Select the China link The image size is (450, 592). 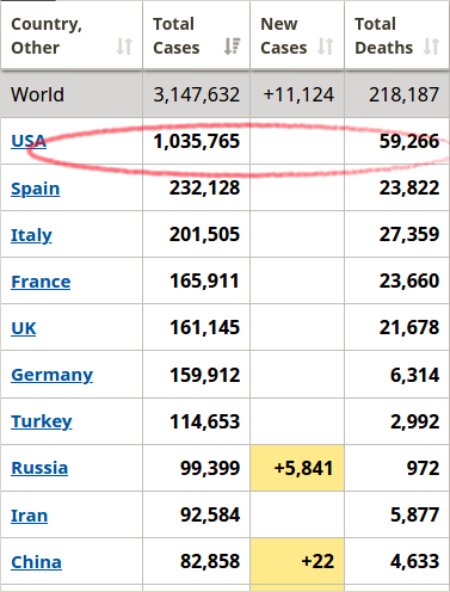36,562
